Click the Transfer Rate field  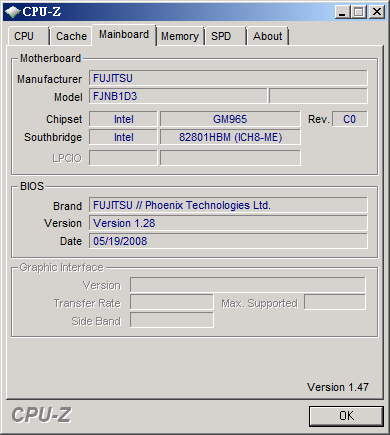tap(172, 303)
